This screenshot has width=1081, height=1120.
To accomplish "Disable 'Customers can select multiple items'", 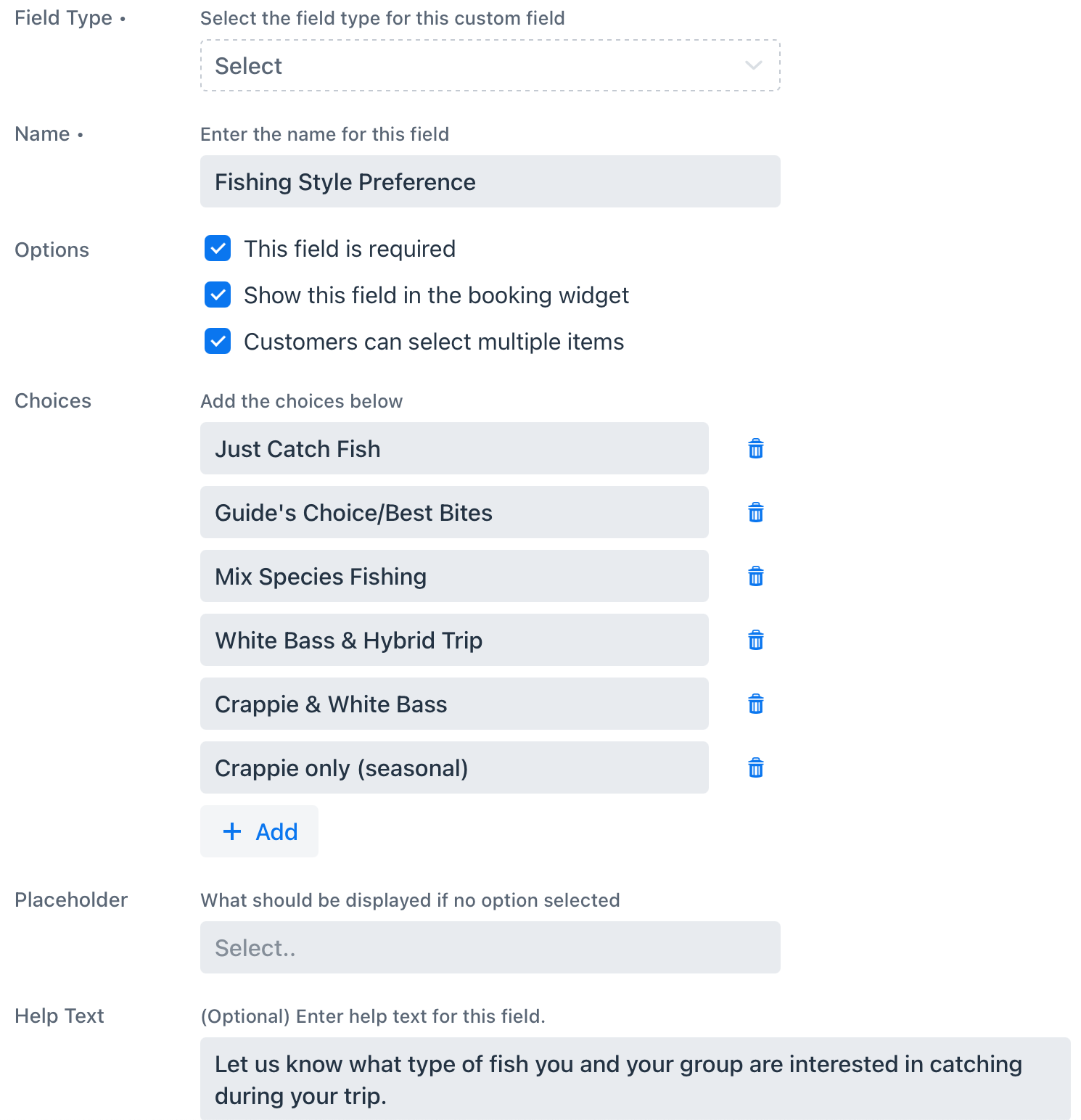I will pos(218,341).
